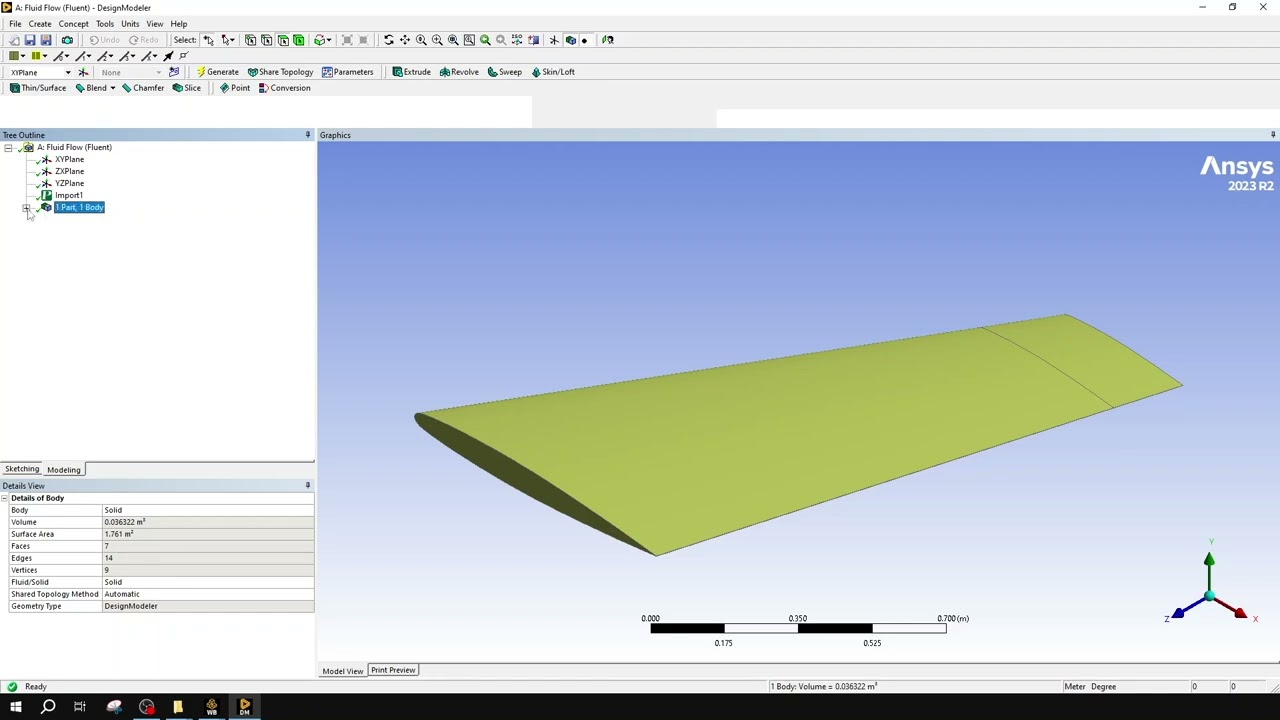Open the Help menu
Viewport: 1280px width, 720px height.
coord(179,24)
